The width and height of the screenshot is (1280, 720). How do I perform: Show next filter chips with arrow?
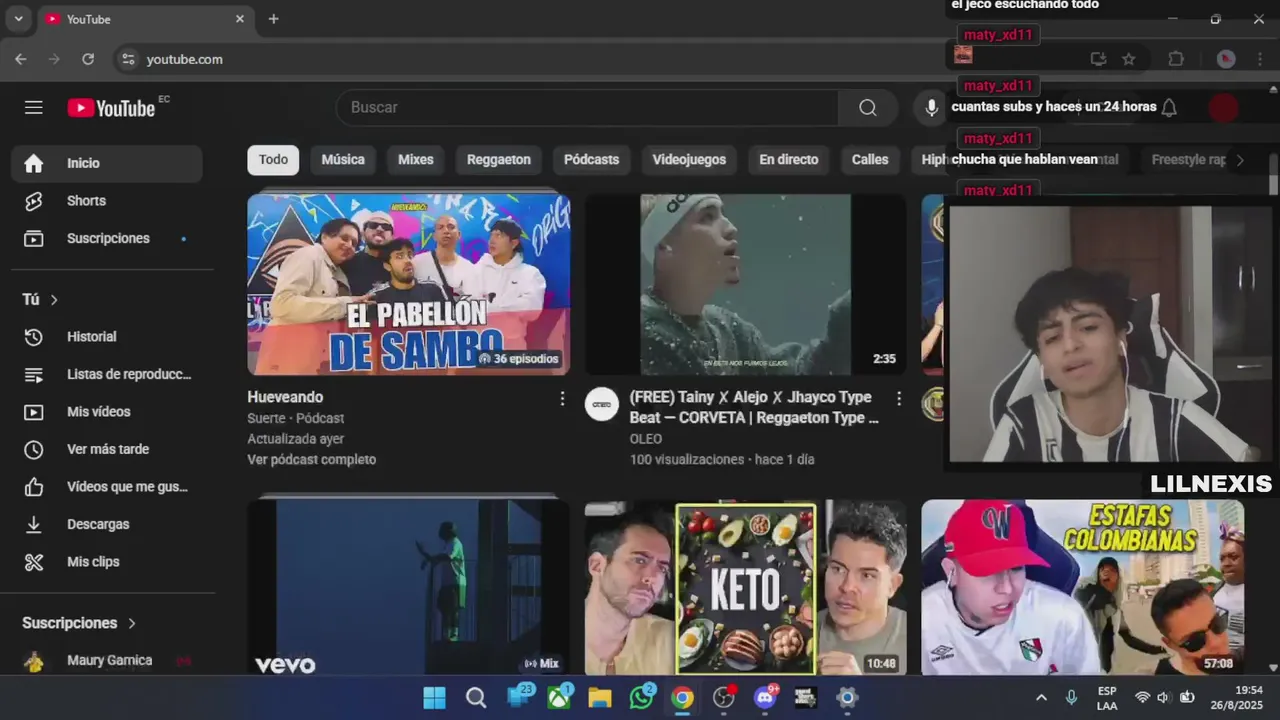(1240, 160)
